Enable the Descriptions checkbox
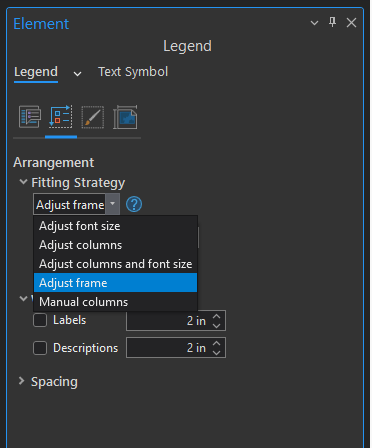372x448 pixels. 40,348
